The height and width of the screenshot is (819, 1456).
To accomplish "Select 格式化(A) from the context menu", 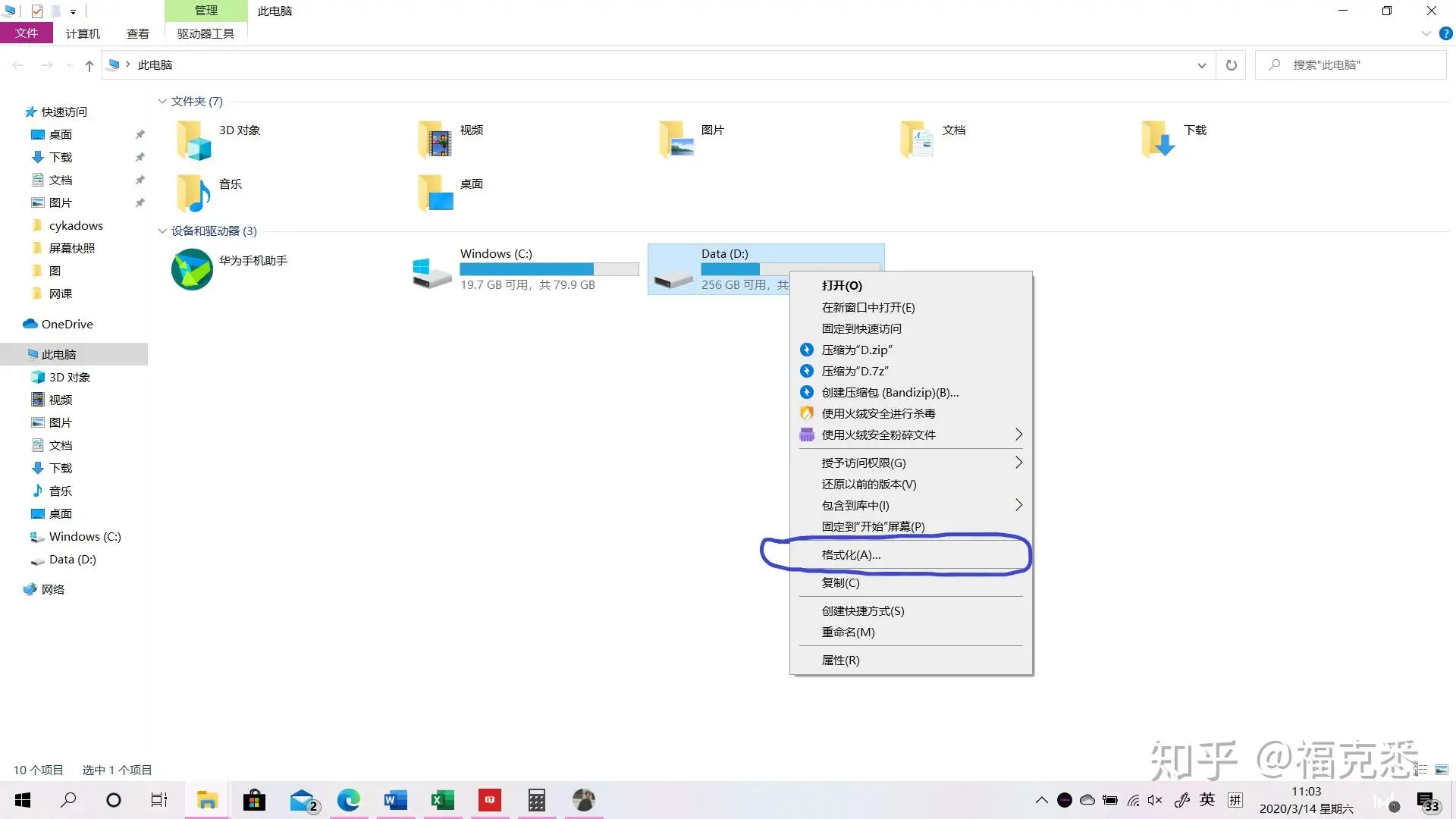I will click(851, 554).
